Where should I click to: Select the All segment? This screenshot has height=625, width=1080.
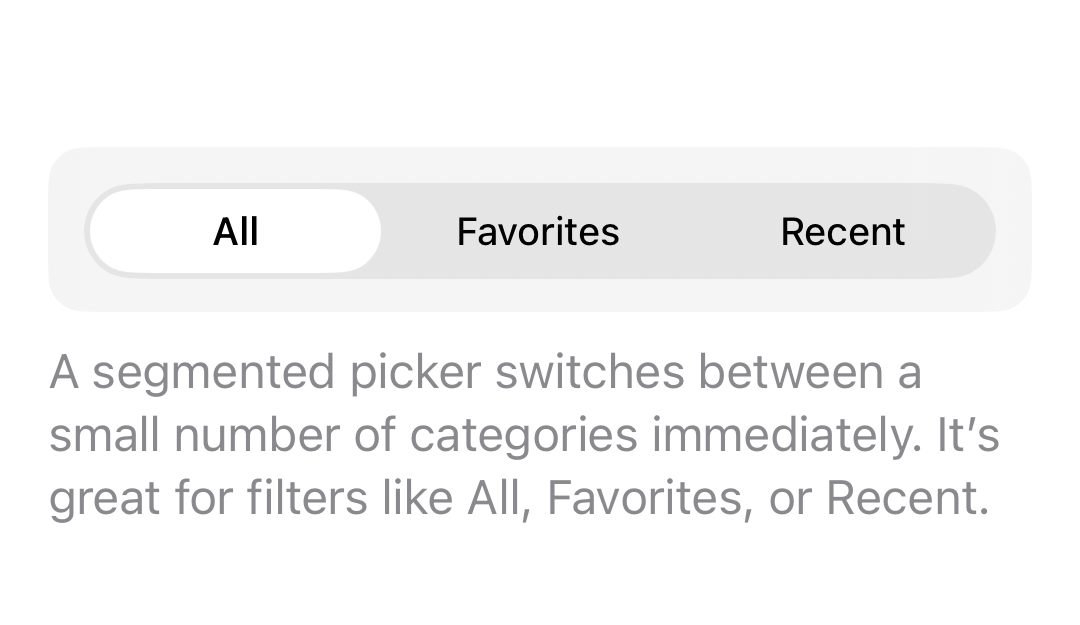tap(236, 232)
